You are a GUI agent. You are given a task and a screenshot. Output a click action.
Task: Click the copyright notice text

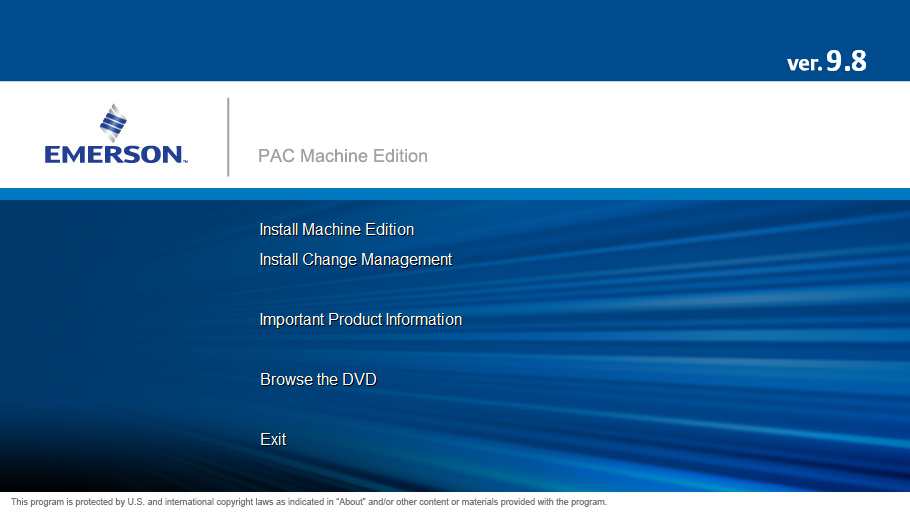coord(309,502)
